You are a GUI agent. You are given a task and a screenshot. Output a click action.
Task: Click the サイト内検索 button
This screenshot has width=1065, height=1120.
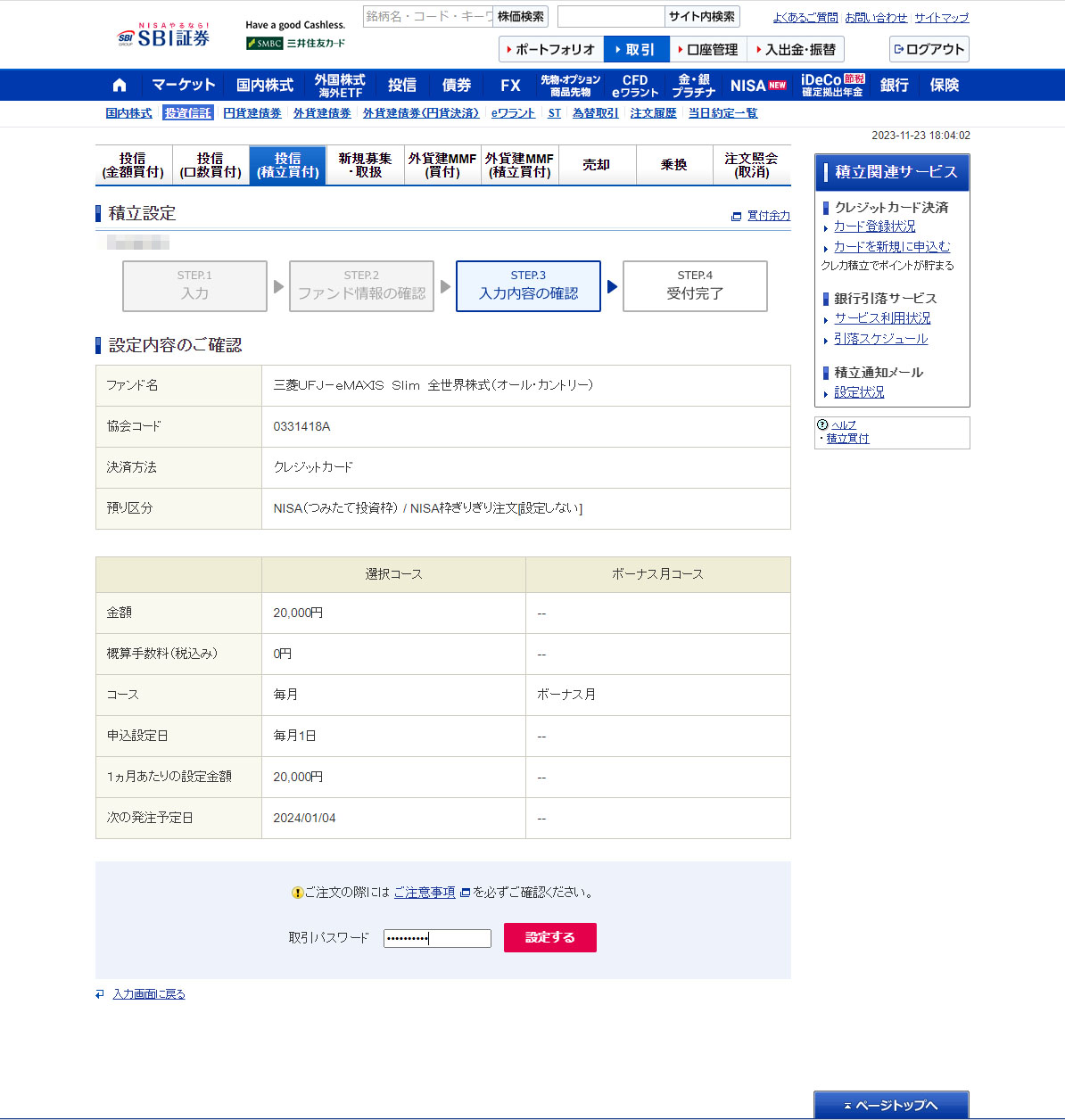(x=702, y=17)
